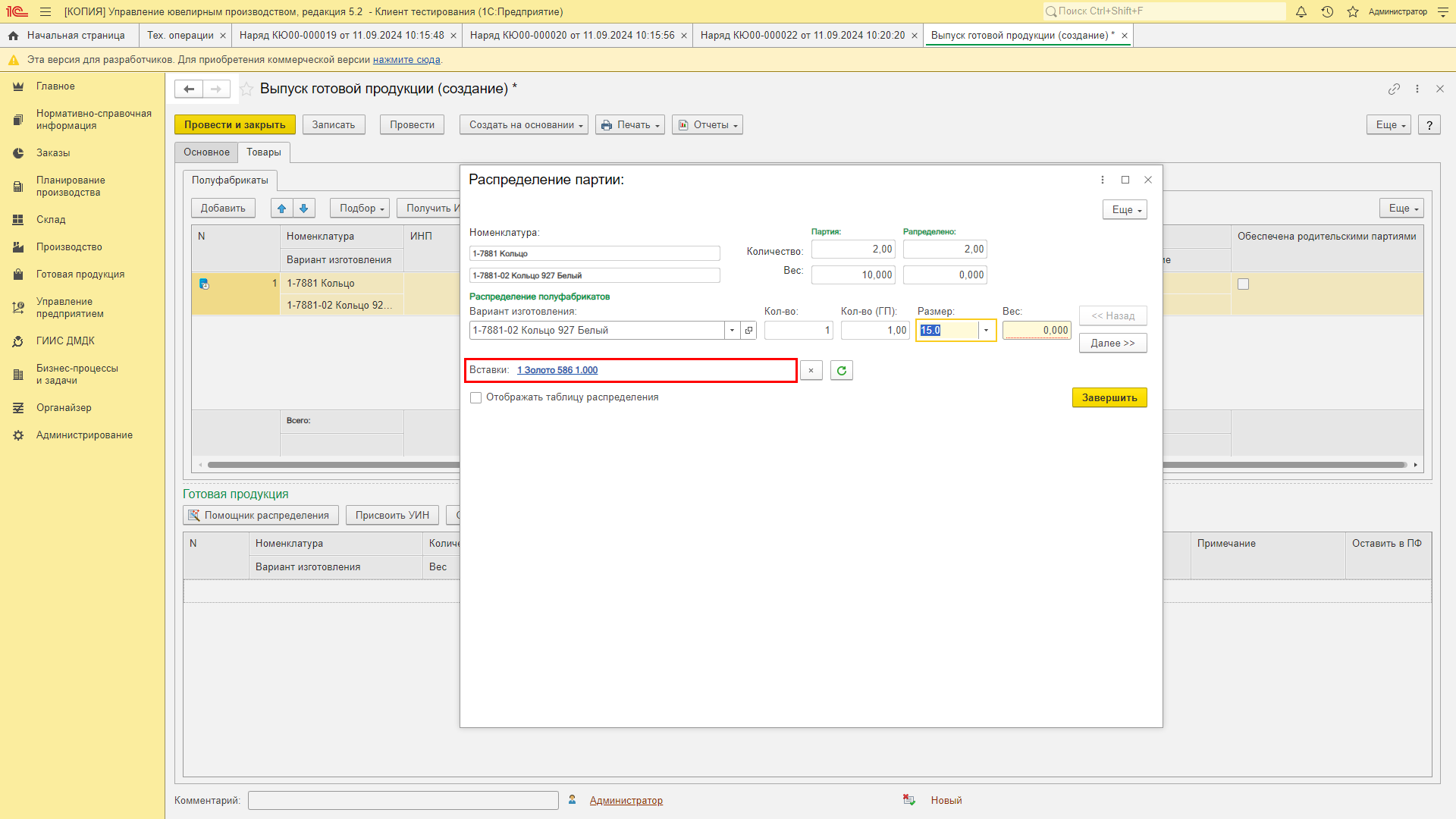
Task: Refresh Вставки with green arrow
Action: click(x=841, y=371)
